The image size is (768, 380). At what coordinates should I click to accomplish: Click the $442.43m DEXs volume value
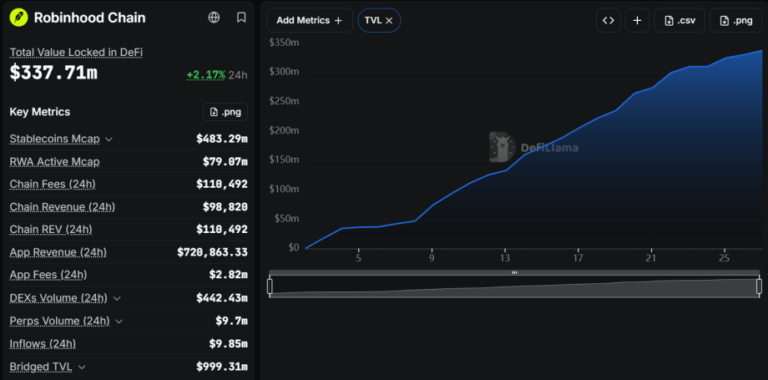point(222,298)
